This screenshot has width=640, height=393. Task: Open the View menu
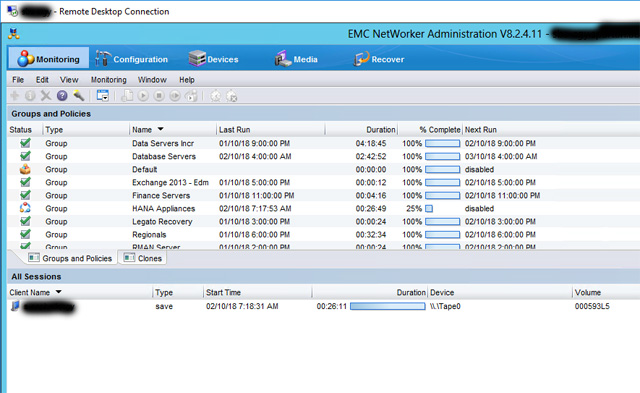click(69, 80)
